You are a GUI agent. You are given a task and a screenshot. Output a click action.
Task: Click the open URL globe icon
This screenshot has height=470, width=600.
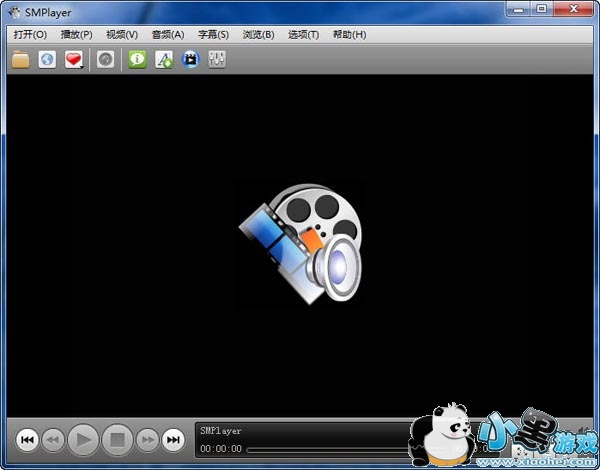click(47, 60)
